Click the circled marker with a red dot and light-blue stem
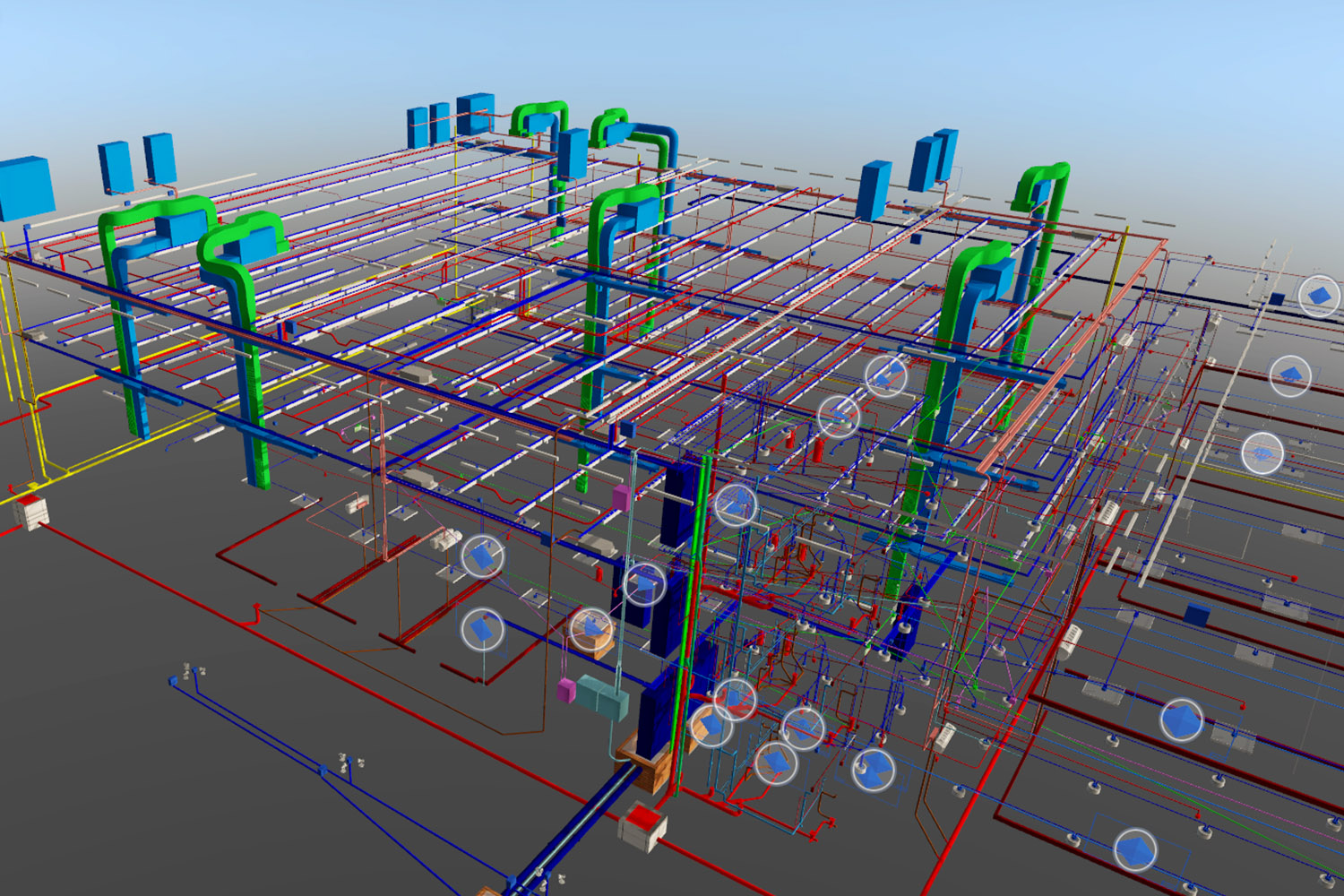The image size is (1344, 896). pyautogui.click(x=483, y=629)
